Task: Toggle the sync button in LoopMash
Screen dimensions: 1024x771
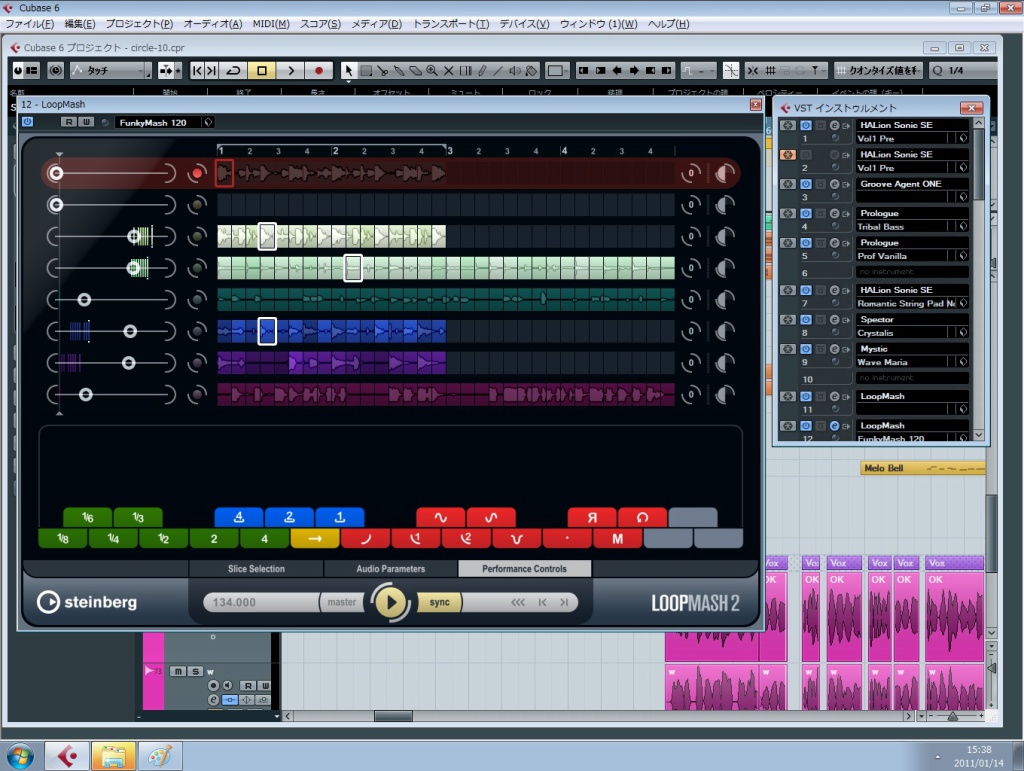Action: [440, 602]
